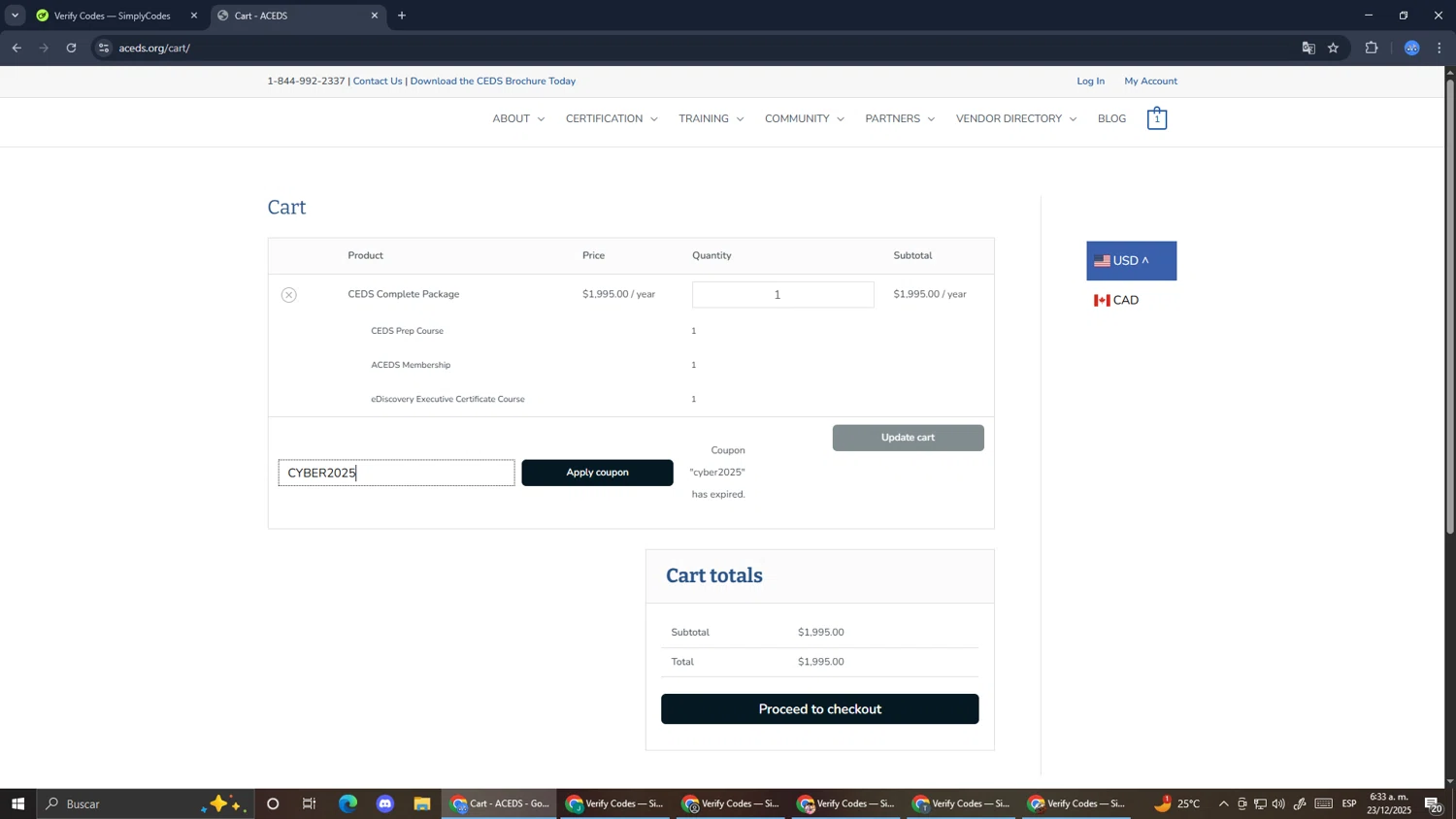The height and width of the screenshot is (819, 1456).
Task: Open the Chrome three-dot menu
Action: (1439, 48)
